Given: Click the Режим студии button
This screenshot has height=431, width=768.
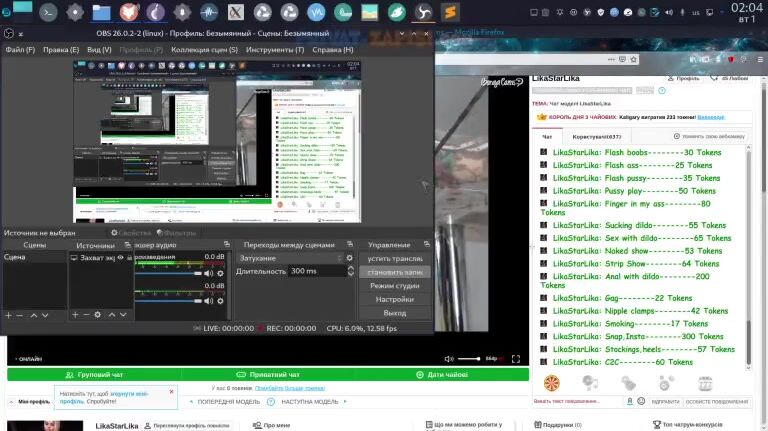Looking at the screenshot, I should 394,285.
